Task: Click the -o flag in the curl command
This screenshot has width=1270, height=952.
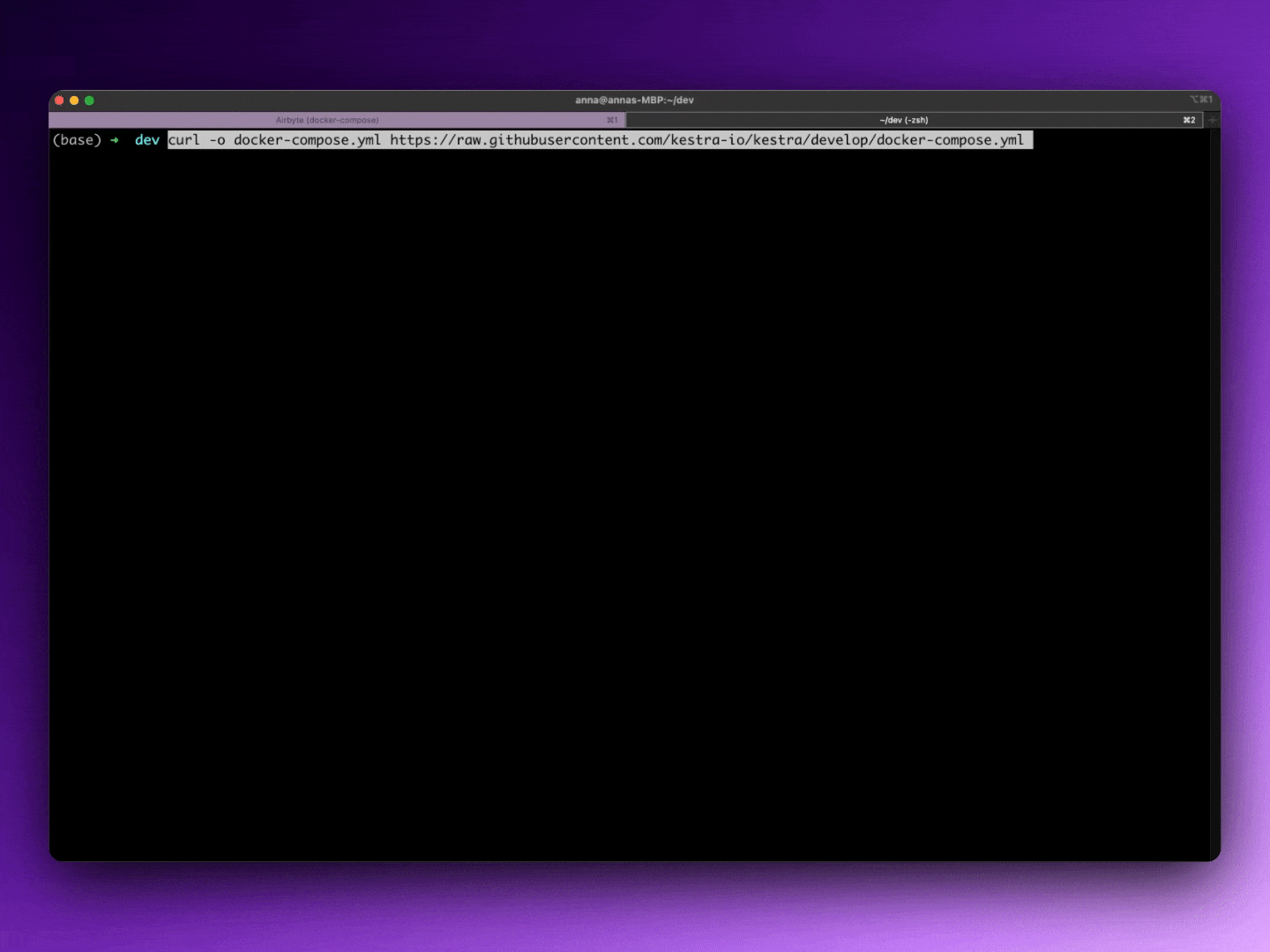Action: [220, 140]
